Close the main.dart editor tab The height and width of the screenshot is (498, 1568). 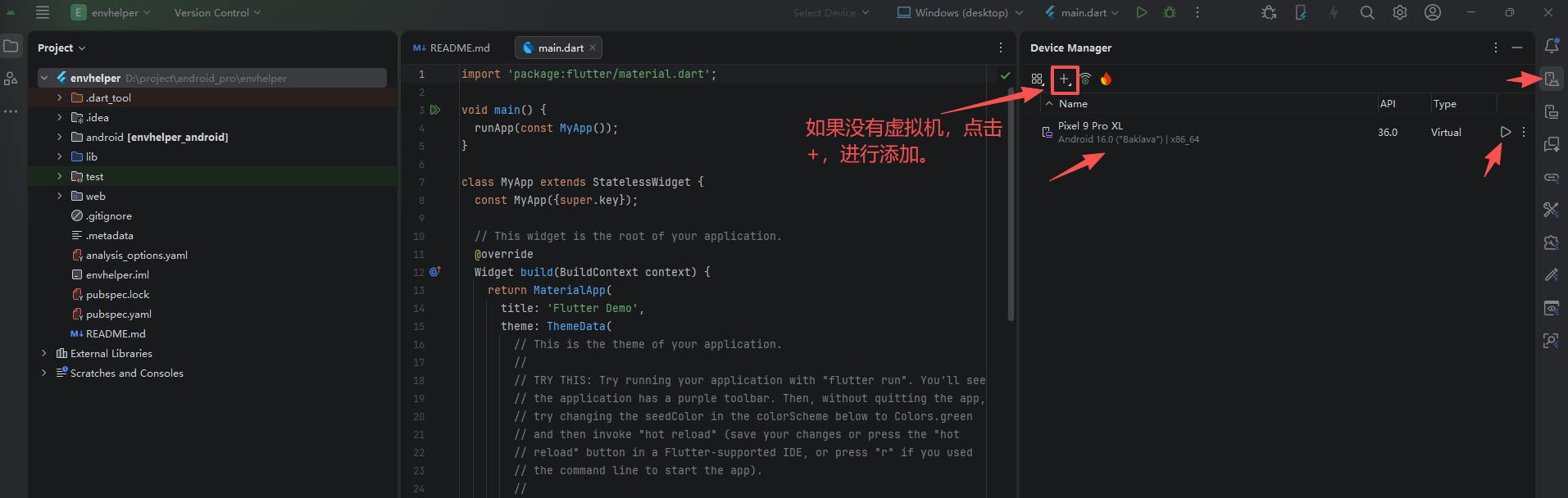pos(593,48)
